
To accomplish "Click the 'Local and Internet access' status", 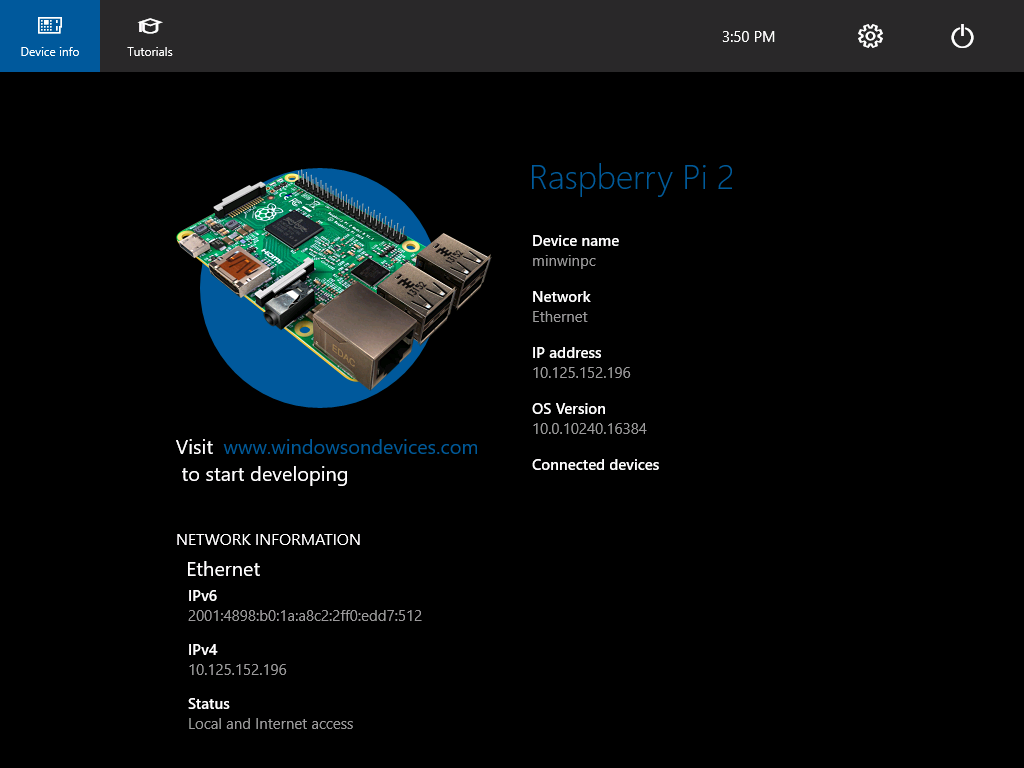I will click(270, 723).
